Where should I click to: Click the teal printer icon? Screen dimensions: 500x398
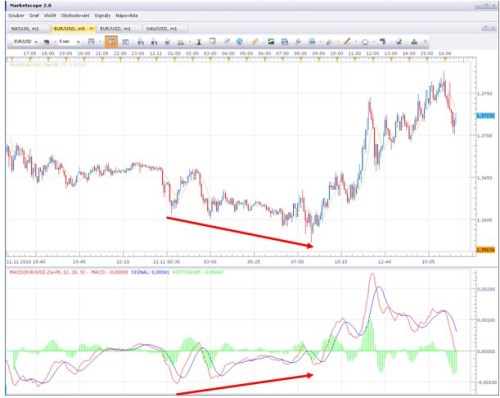click(312, 42)
